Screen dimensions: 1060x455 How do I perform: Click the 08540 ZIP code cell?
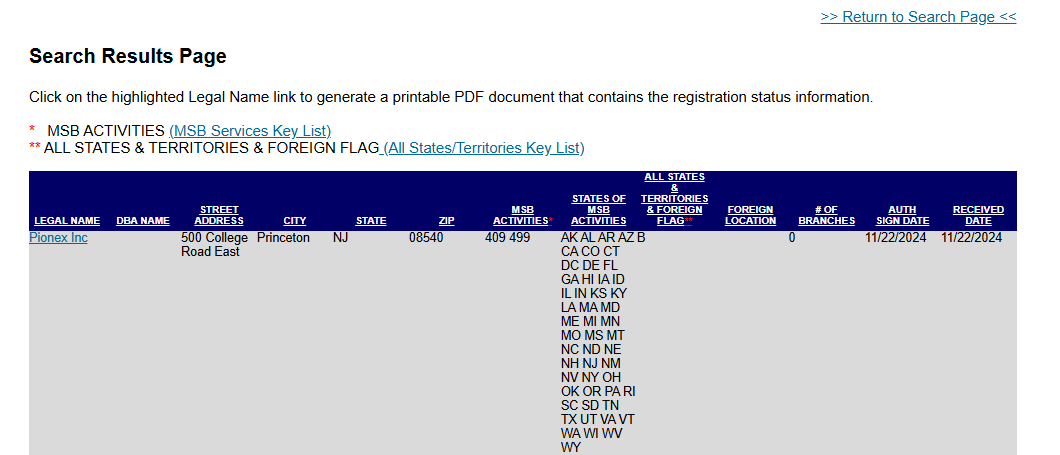[426, 238]
